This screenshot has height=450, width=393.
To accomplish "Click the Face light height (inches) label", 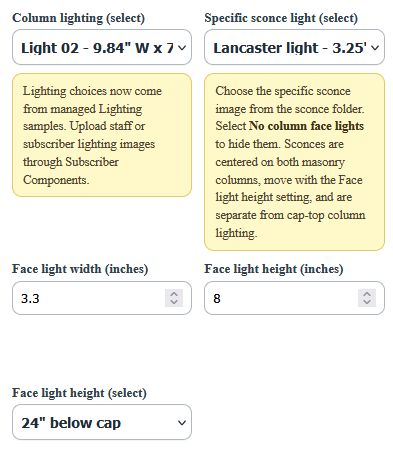I will [x=274, y=269].
